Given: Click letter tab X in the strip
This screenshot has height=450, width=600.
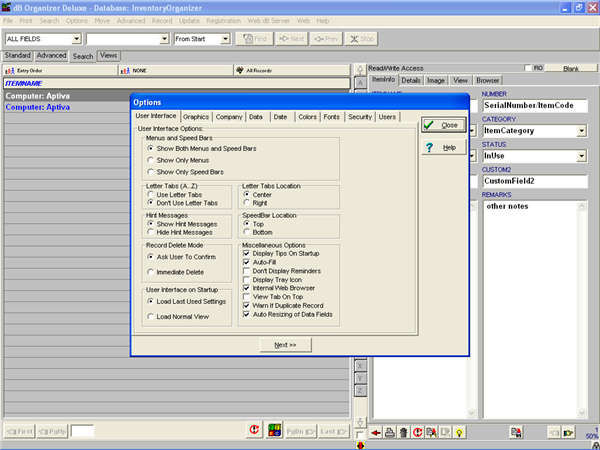Looking at the screenshot, I should pos(360,366).
